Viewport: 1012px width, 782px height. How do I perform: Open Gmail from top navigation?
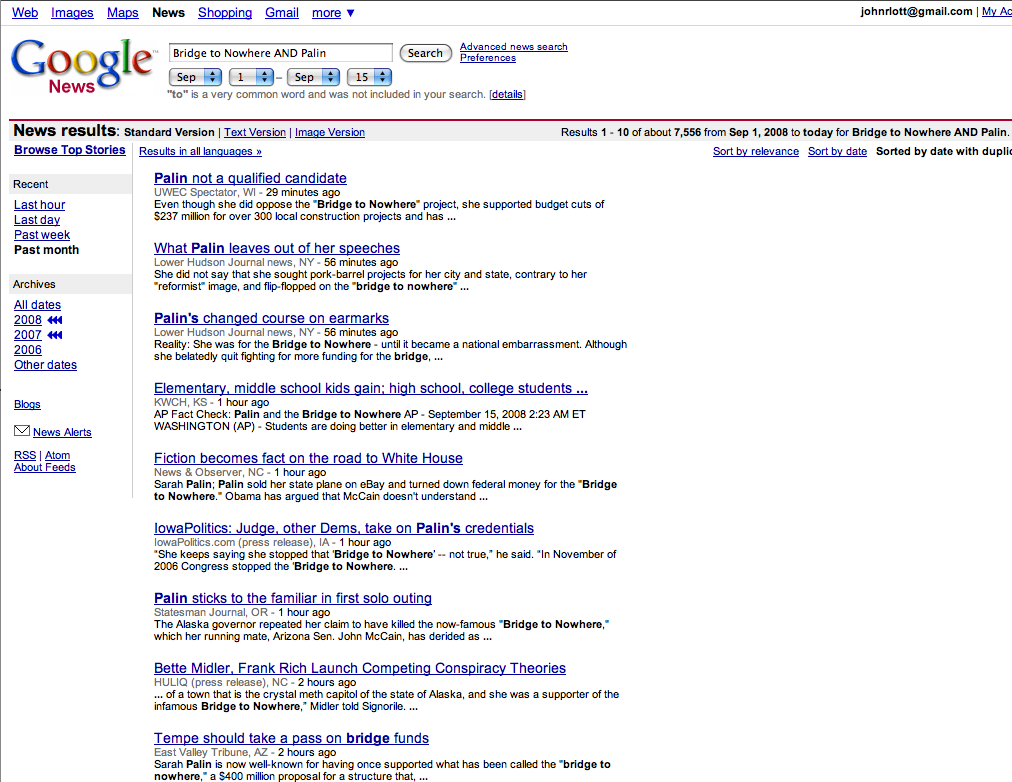[282, 13]
